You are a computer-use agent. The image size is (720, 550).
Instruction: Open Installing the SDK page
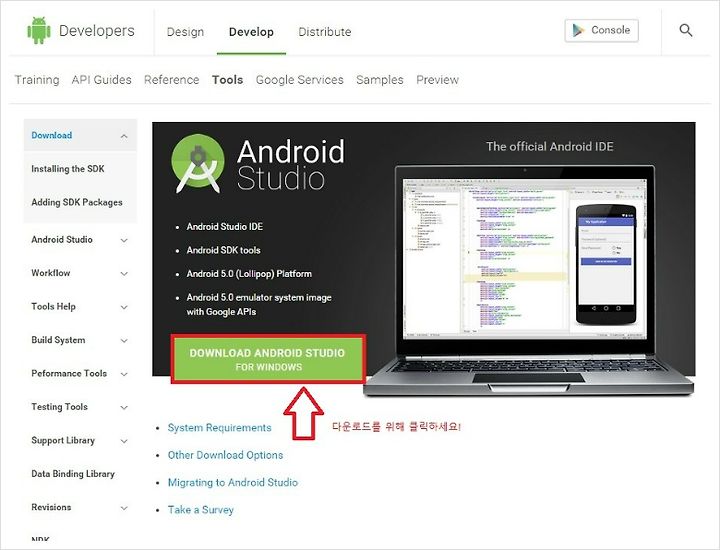68,169
